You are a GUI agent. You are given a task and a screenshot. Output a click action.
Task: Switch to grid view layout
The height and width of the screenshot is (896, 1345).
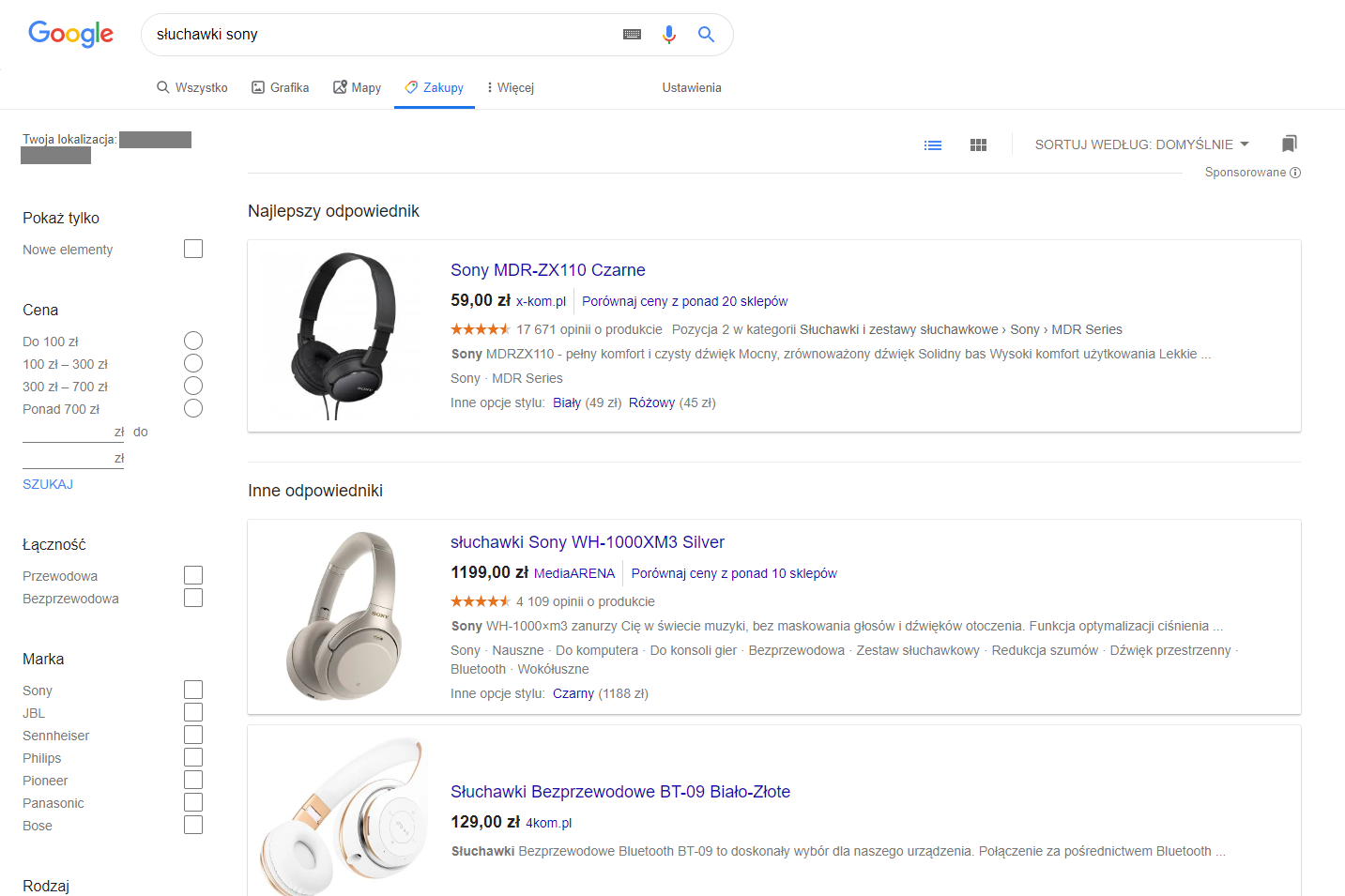(x=978, y=145)
